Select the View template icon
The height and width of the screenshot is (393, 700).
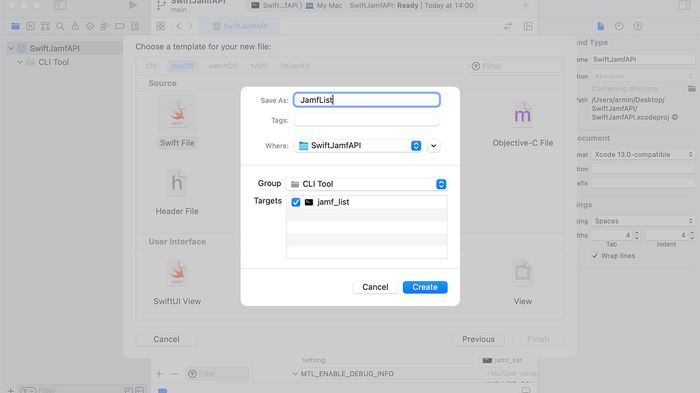522,273
